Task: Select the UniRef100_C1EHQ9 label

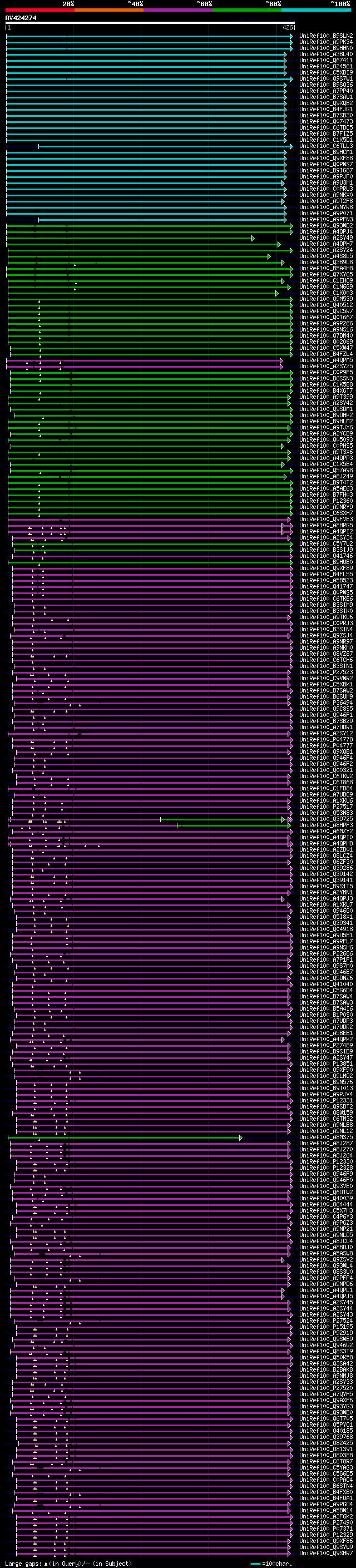Action: 326,280
